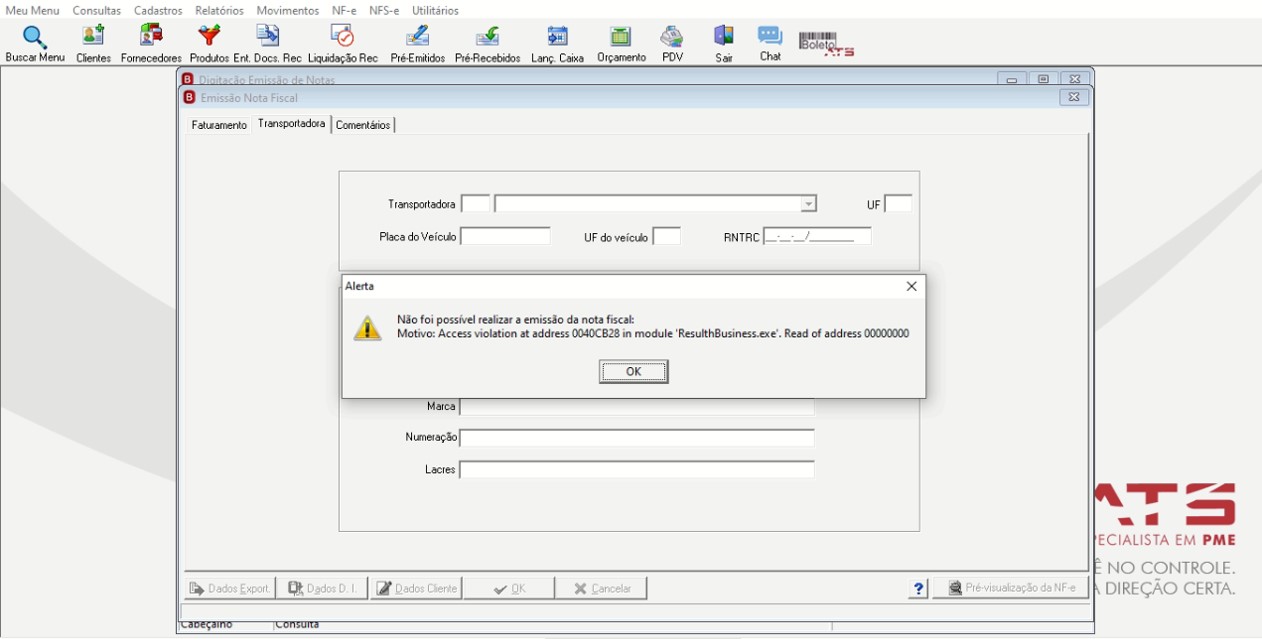Click Lacres input field
Screen dimensions: 1262x639
[637, 470]
